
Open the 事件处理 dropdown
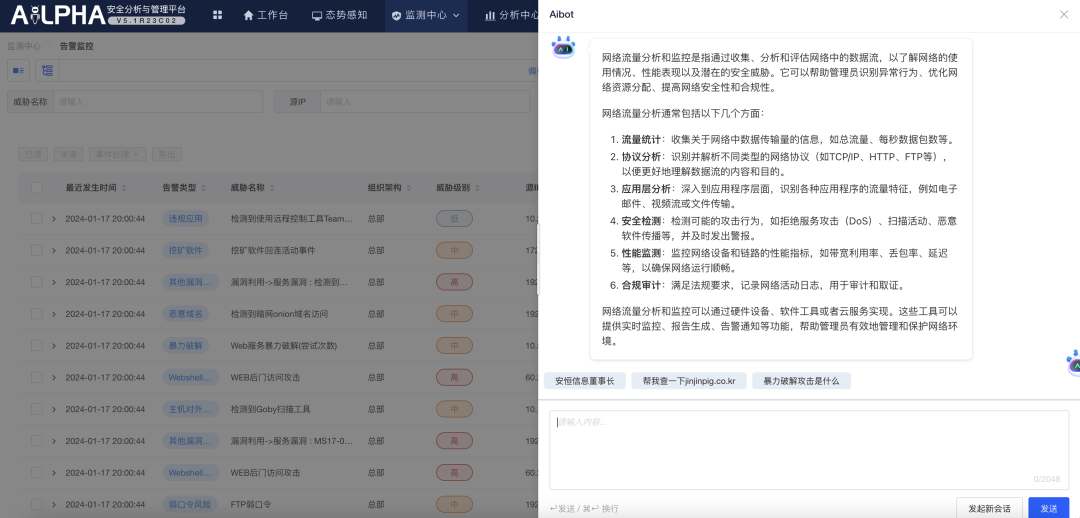point(118,154)
